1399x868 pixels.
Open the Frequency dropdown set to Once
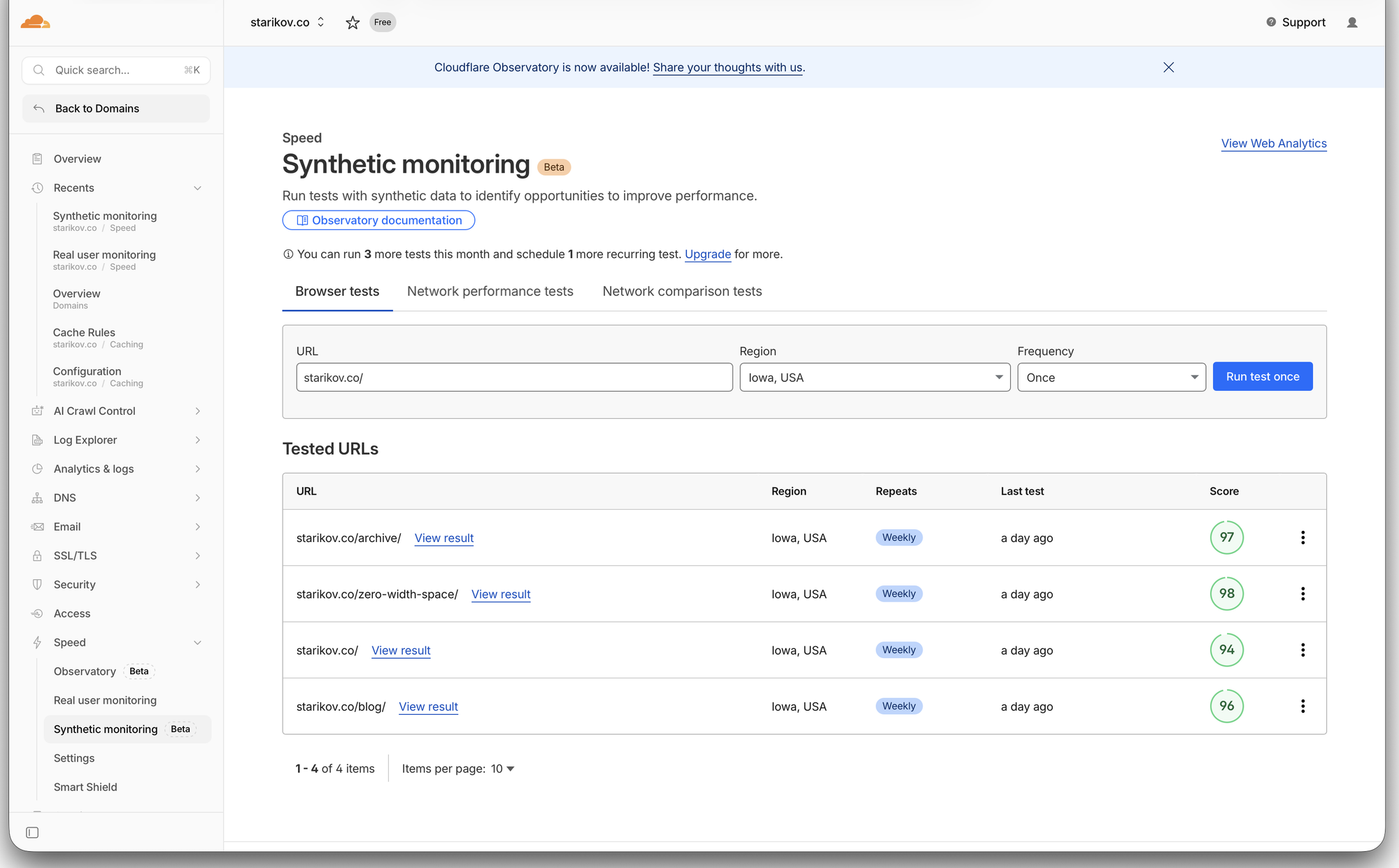click(1111, 377)
